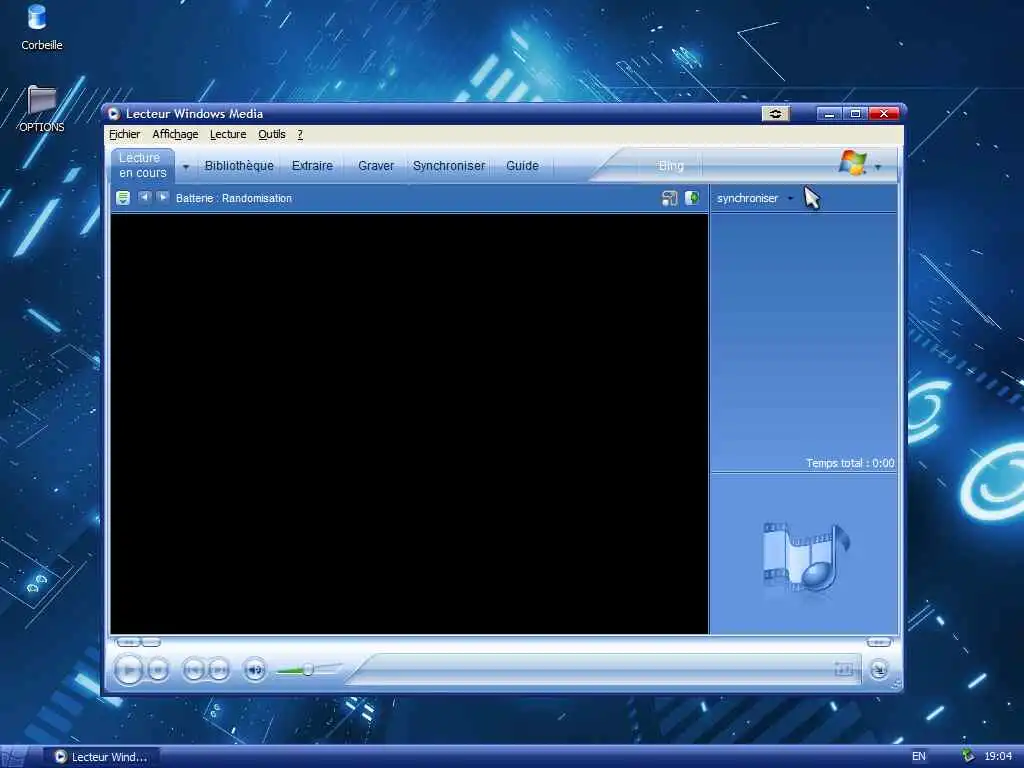Image resolution: width=1024 pixels, height=768 pixels.
Task: Skip to the previous track
Action: 193,669
